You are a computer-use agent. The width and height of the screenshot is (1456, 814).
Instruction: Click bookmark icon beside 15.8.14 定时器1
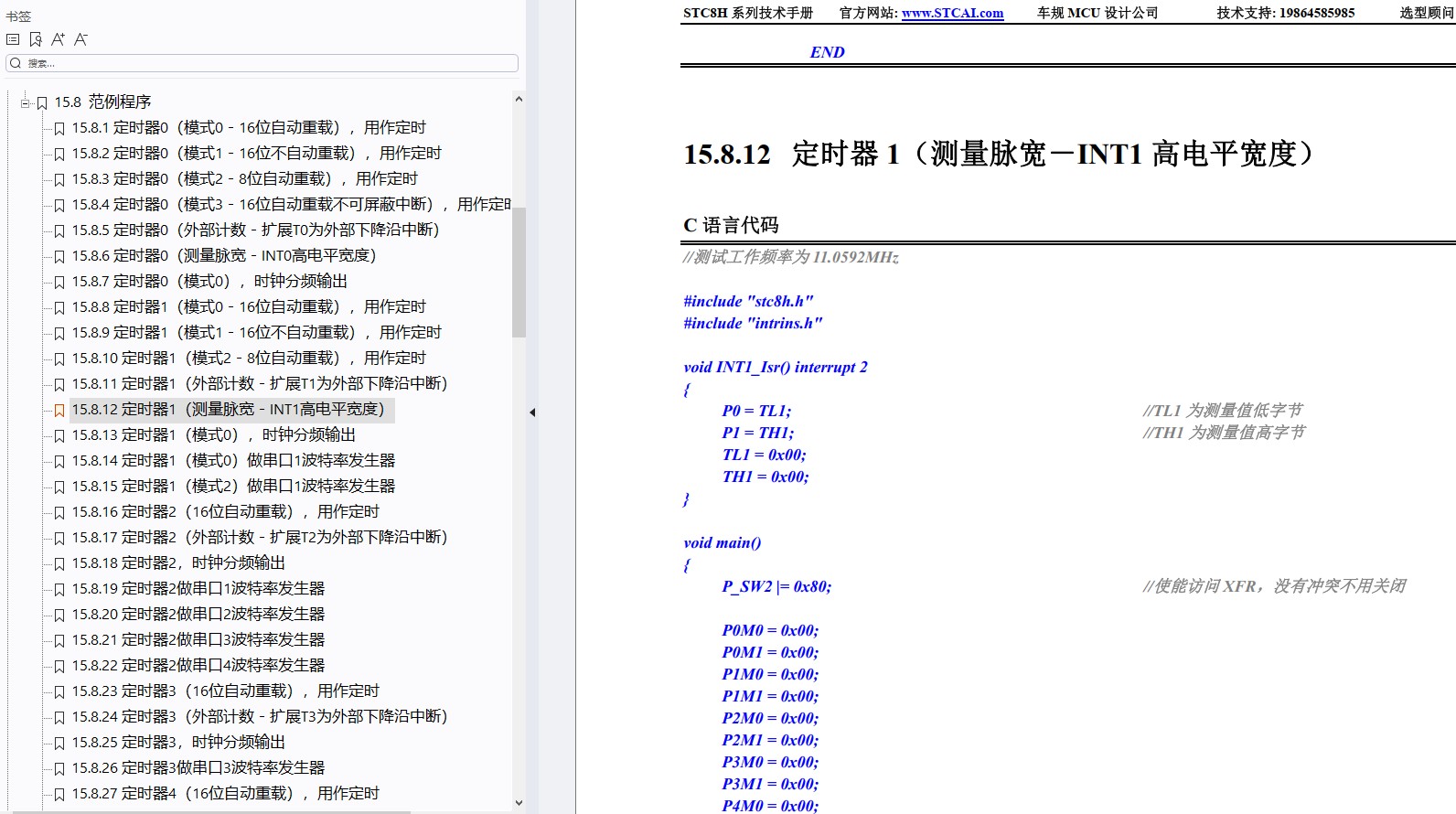click(59, 461)
